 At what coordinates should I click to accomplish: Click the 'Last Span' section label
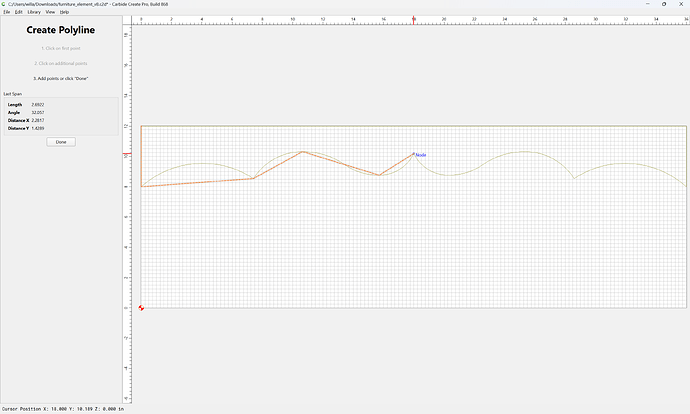(13, 94)
